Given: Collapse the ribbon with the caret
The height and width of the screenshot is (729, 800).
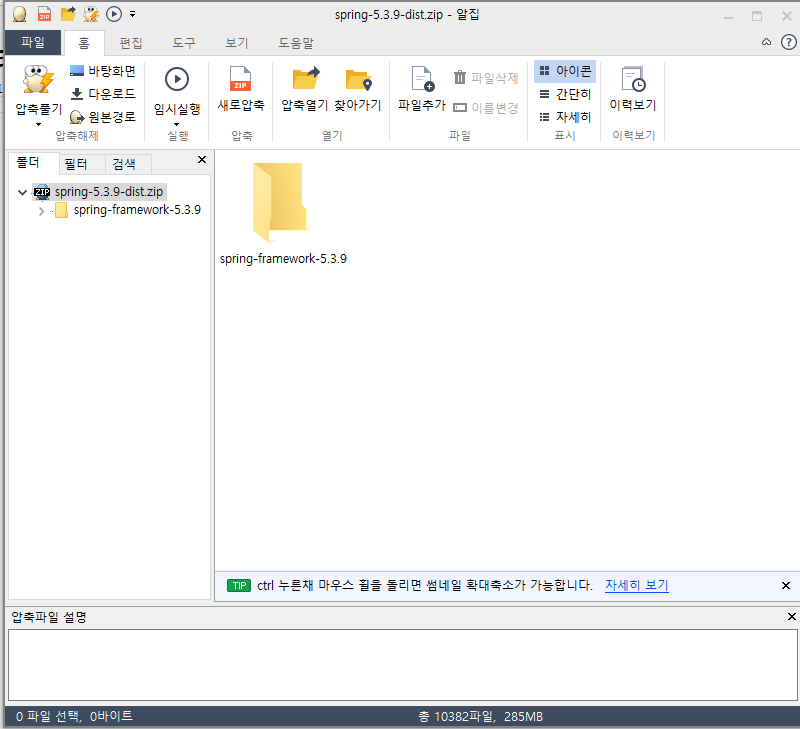Looking at the screenshot, I should point(766,42).
